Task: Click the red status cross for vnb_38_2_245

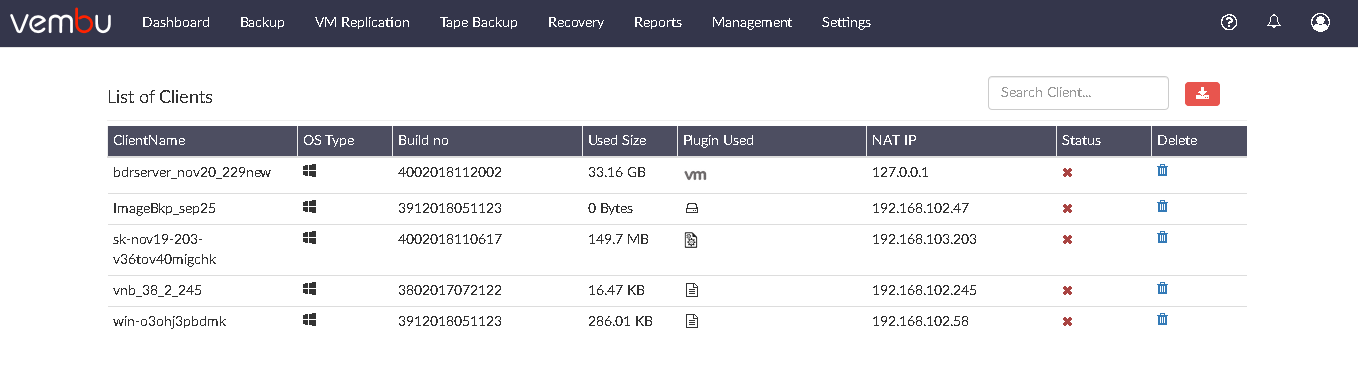Action: 1067,291
